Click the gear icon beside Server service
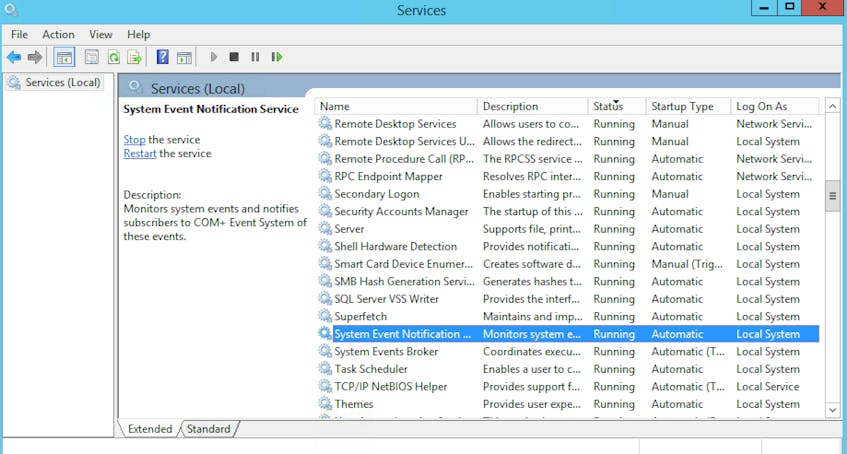The height and width of the screenshot is (454, 847). coord(325,229)
